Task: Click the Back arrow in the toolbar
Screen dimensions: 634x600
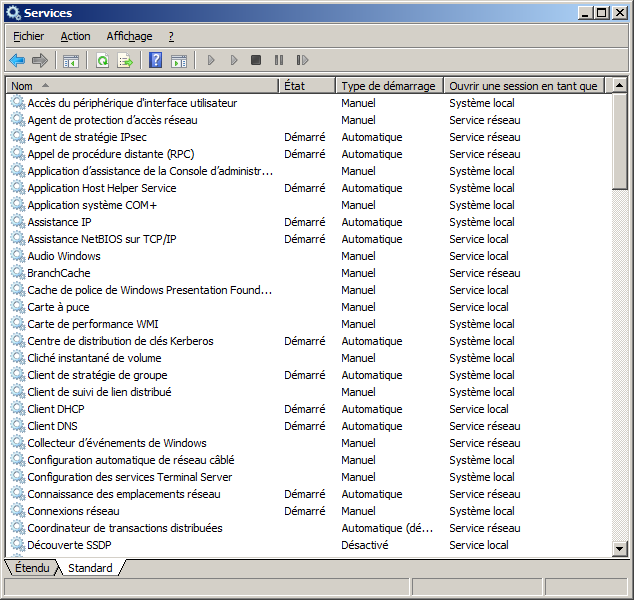Action: (17, 61)
